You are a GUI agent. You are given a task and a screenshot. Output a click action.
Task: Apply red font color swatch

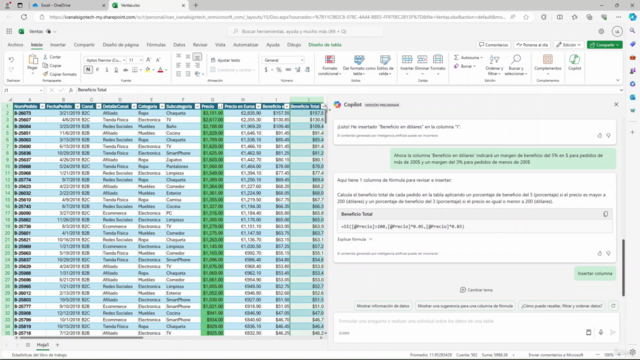pos(160,70)
